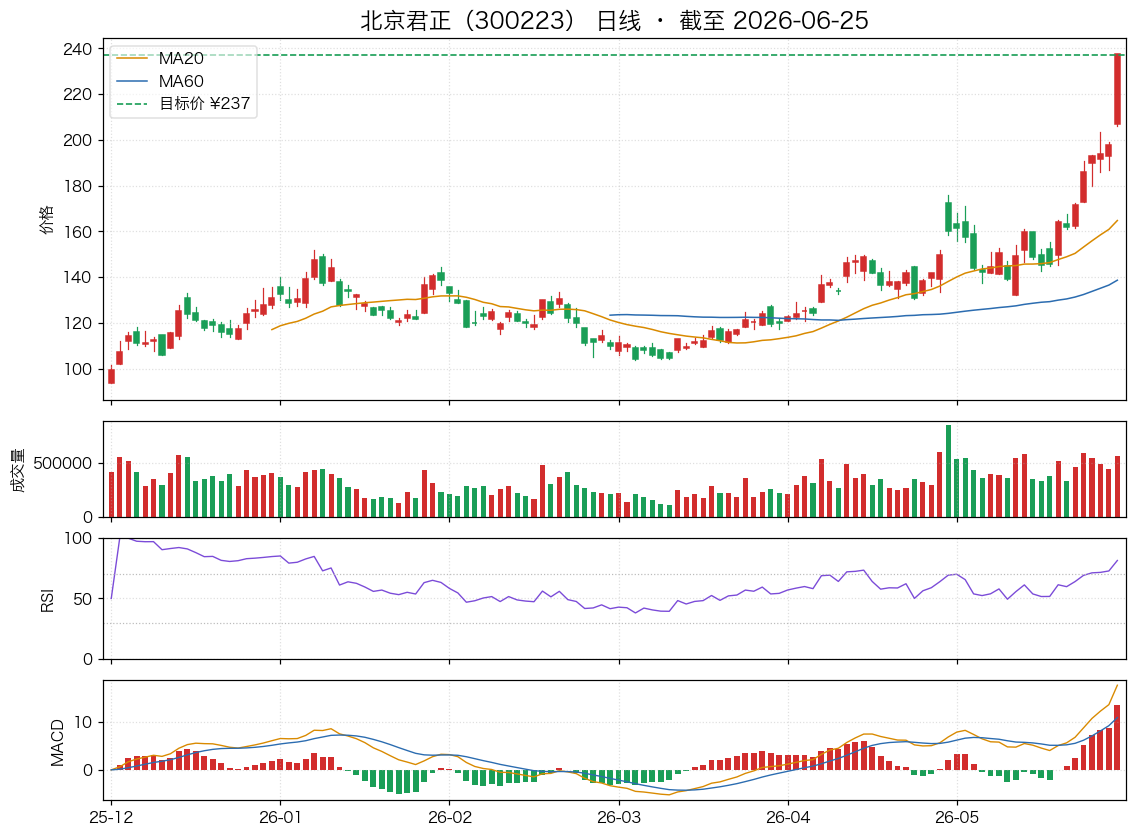Image resolution: width=1136 pixels, height=837 pixels.
Task: Click the 价格 y-axis label
Action: pos(46,220)
